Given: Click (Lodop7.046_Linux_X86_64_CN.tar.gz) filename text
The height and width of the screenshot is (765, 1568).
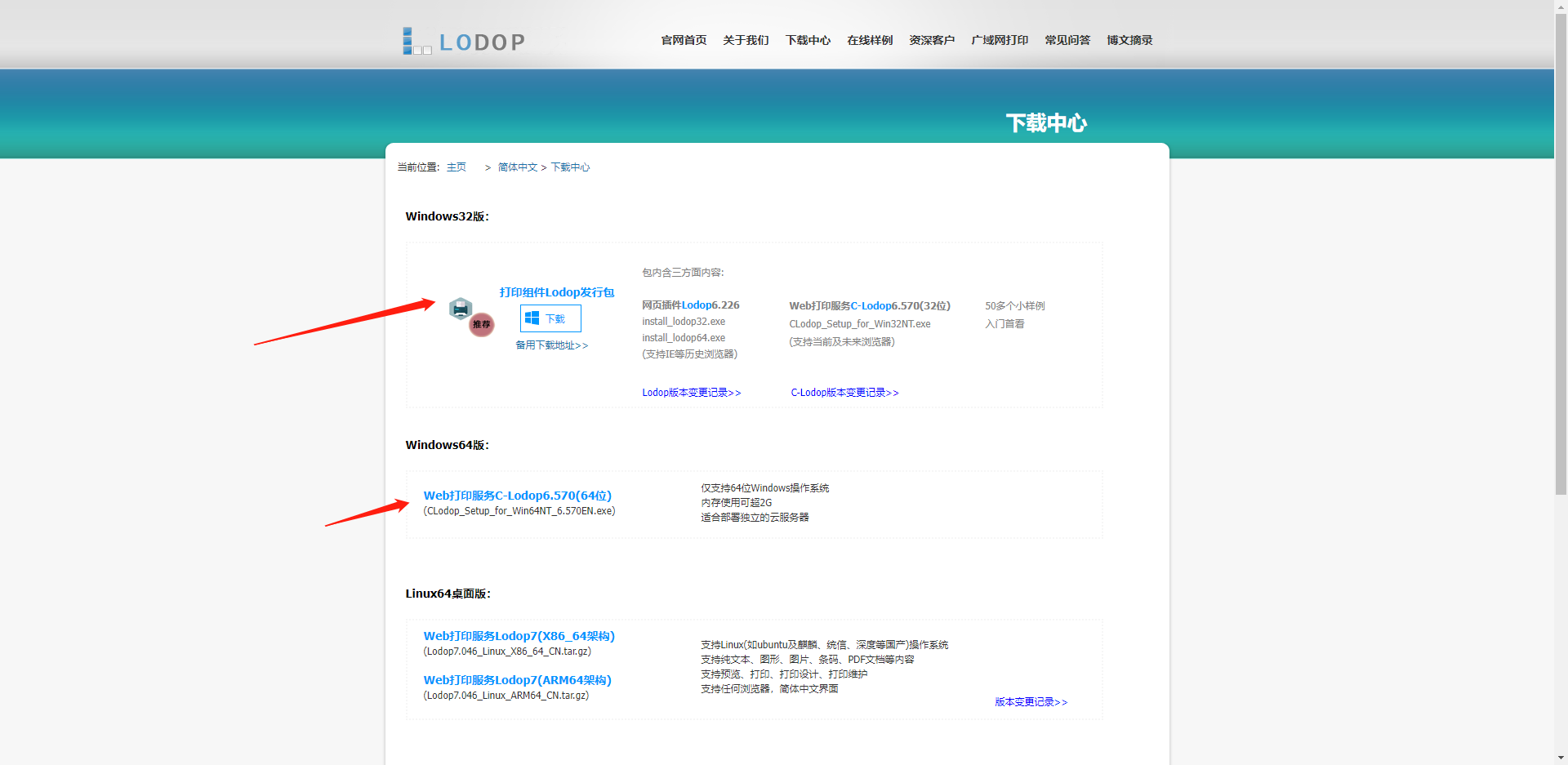Looking at the screenshot, I should [507, 652].
